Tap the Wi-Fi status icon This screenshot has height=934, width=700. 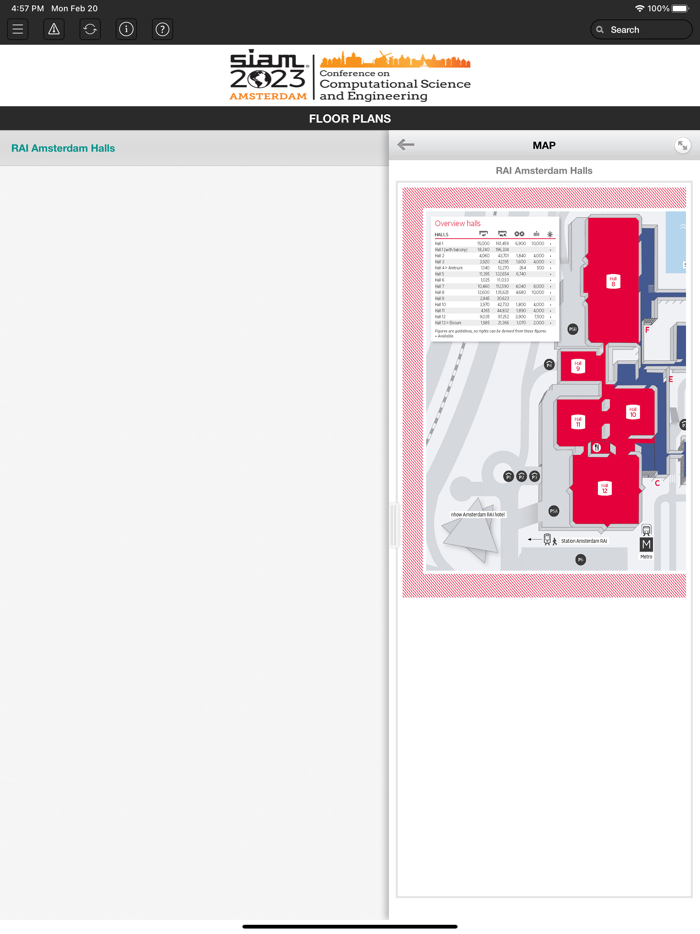(x=639, y=8)
